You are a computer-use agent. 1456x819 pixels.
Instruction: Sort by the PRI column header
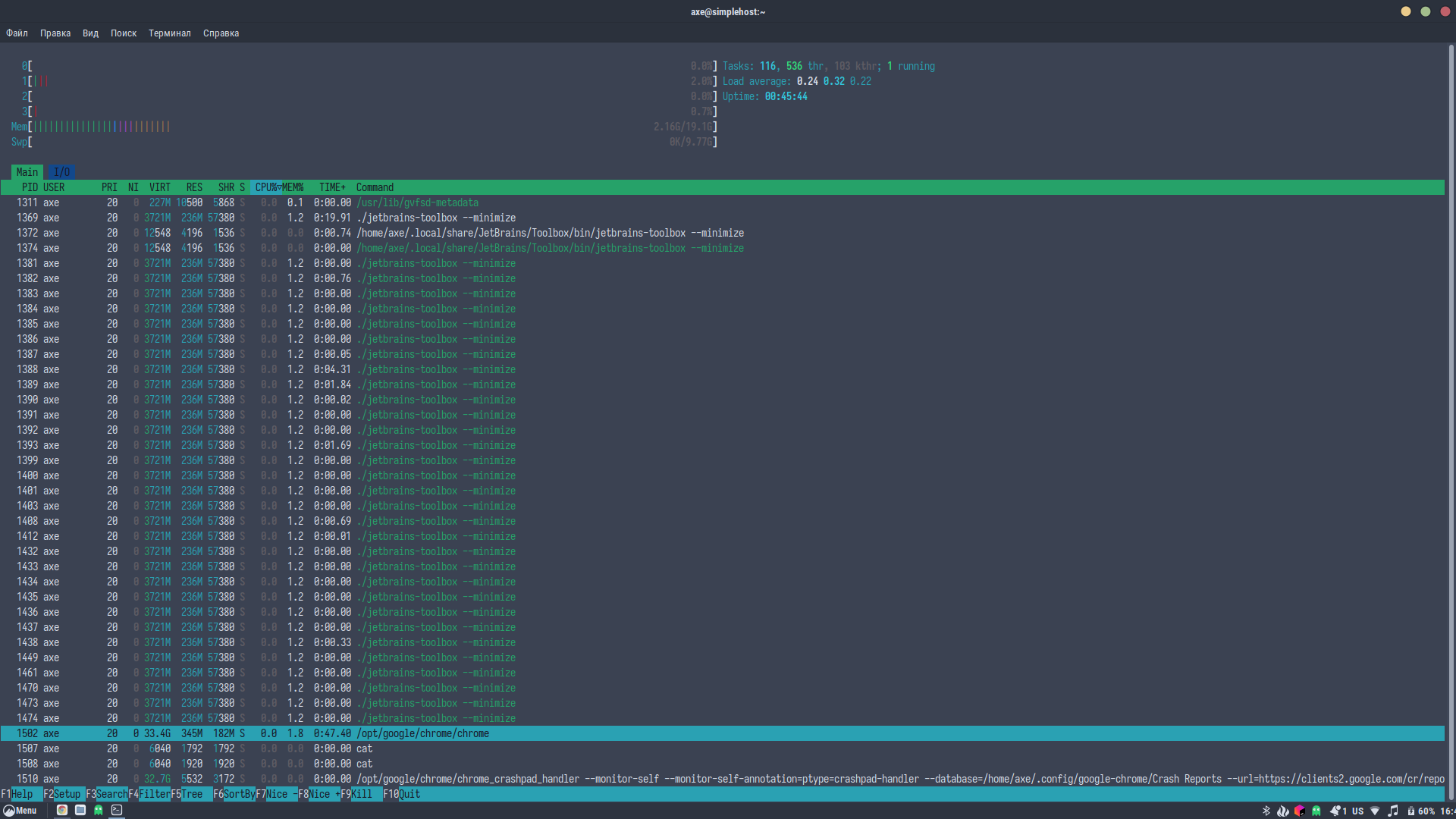(x=109, y=187)
